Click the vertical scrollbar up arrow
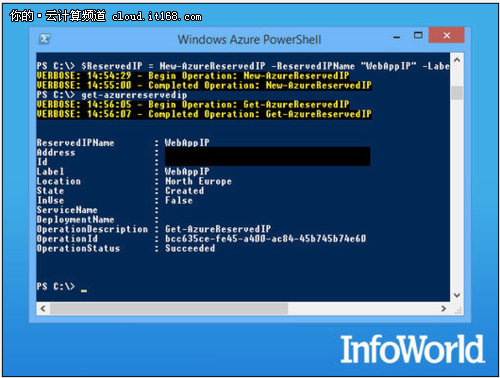This screenshot has height=378, width=500. (x=457, y=60)
